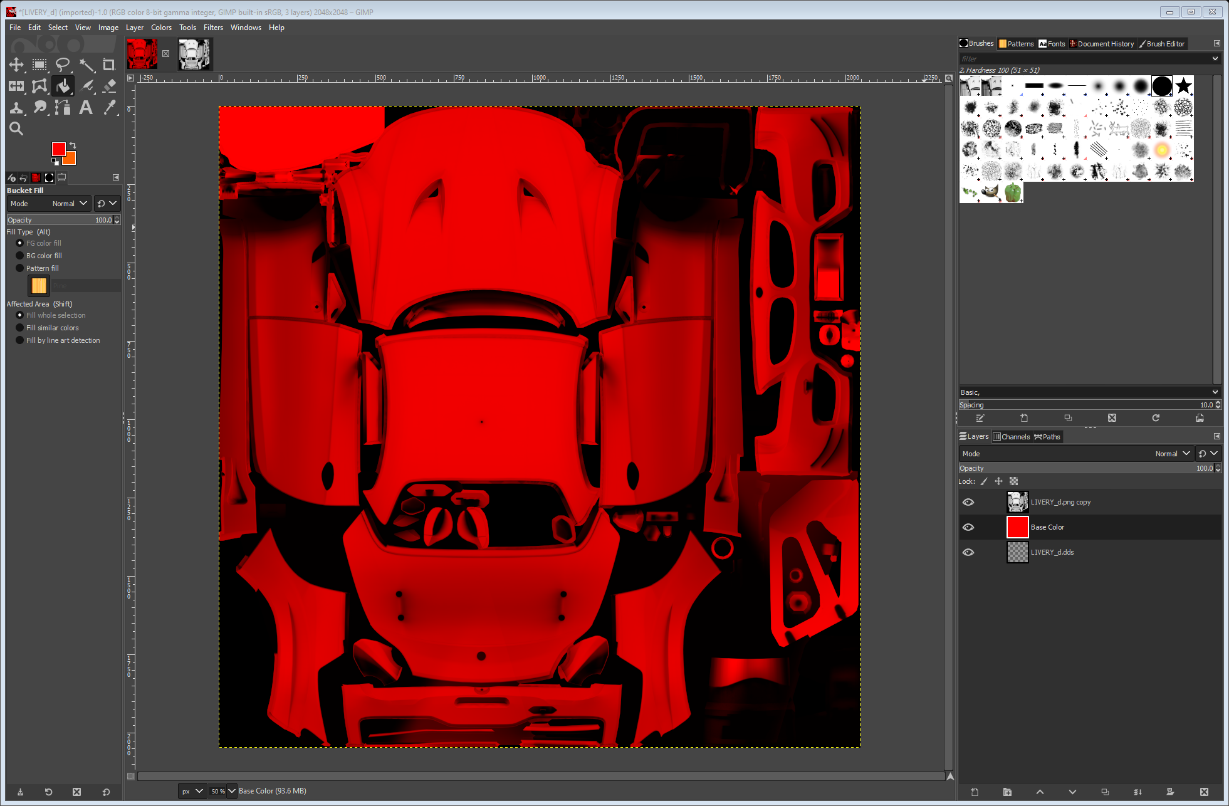This screenshot has width=1229, height=806.
Task: Hide the LIVERY_d.dds layer
Action: pyautogui.click(x=968, y=552)
